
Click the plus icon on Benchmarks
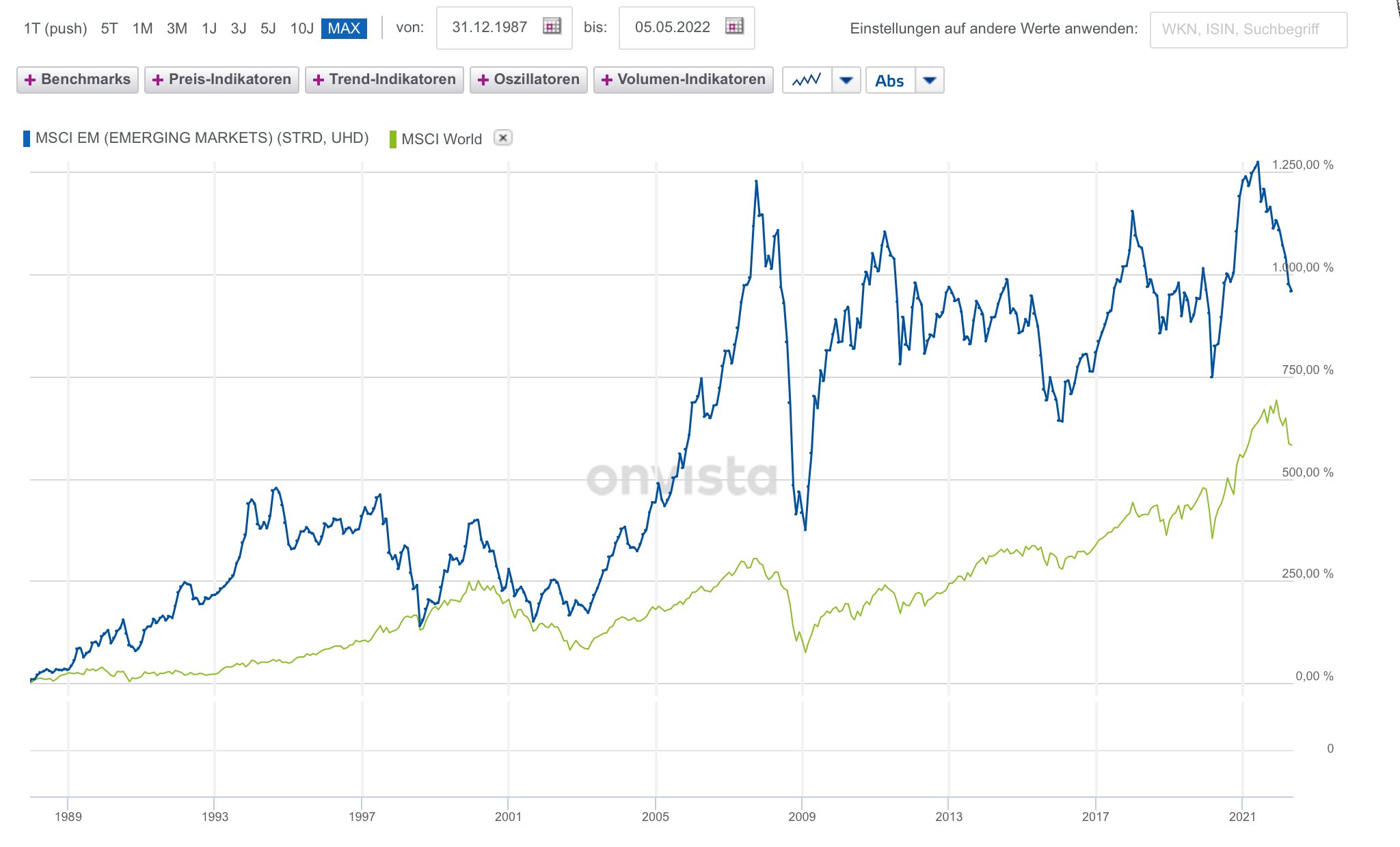pyautogui.click(x=30, y=80)
